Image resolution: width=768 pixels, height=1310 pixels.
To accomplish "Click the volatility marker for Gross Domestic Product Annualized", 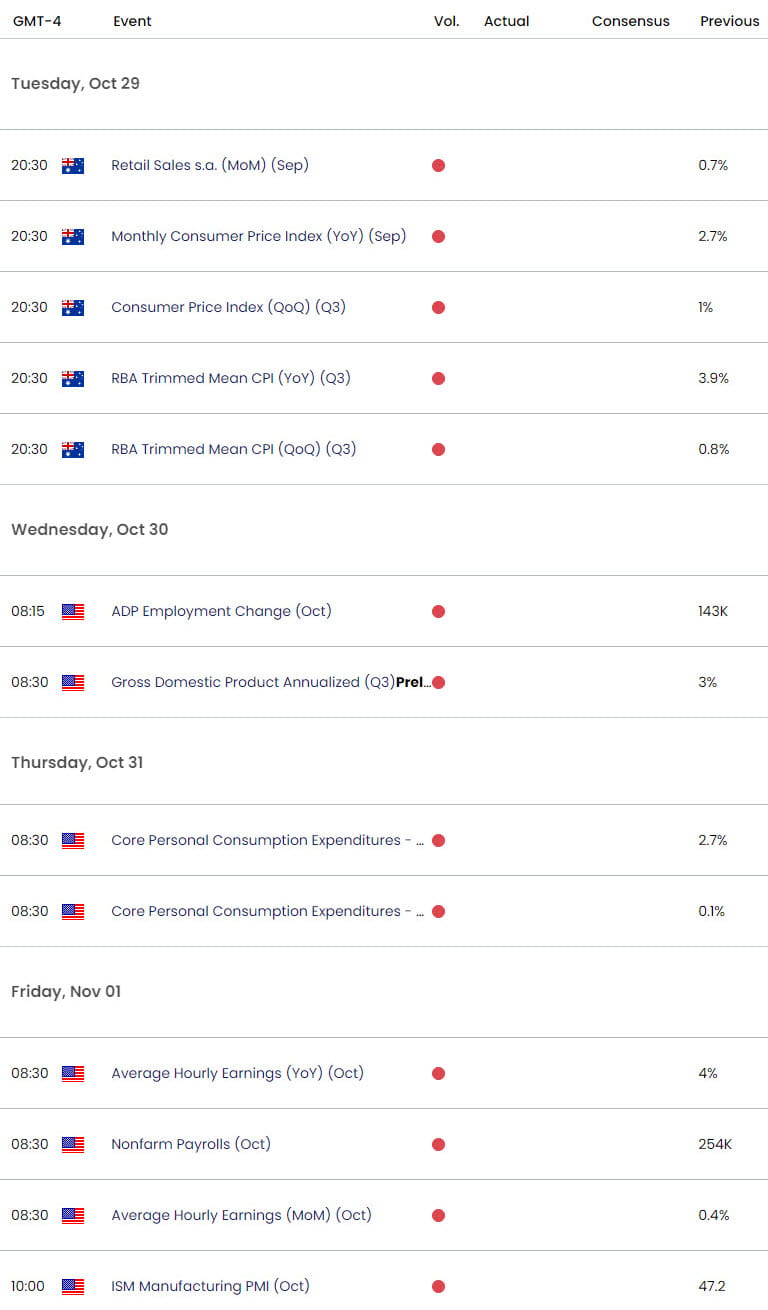I will click(x=438, y=682).
